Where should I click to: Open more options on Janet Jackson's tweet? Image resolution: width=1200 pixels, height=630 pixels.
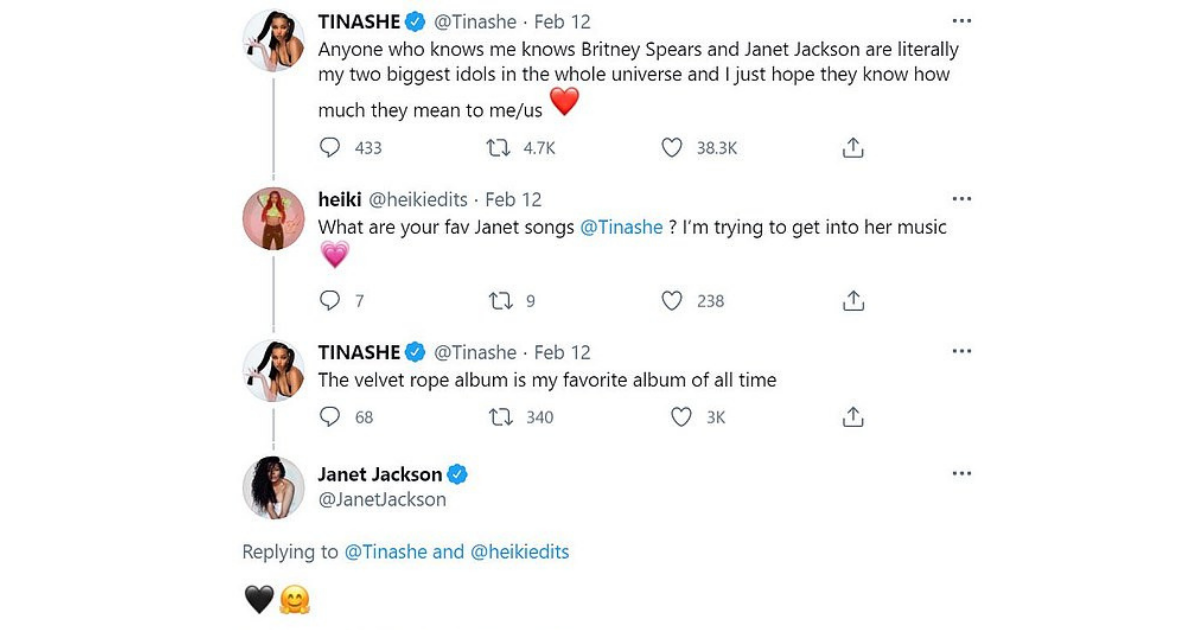961,474
